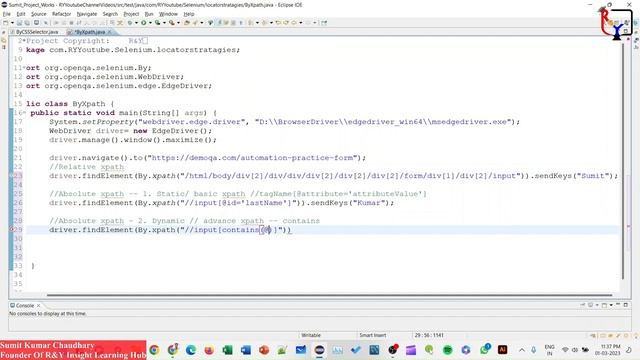Click the Save All toolbar icon
This screenshot has width=640, height=360.
coord(27,23)
